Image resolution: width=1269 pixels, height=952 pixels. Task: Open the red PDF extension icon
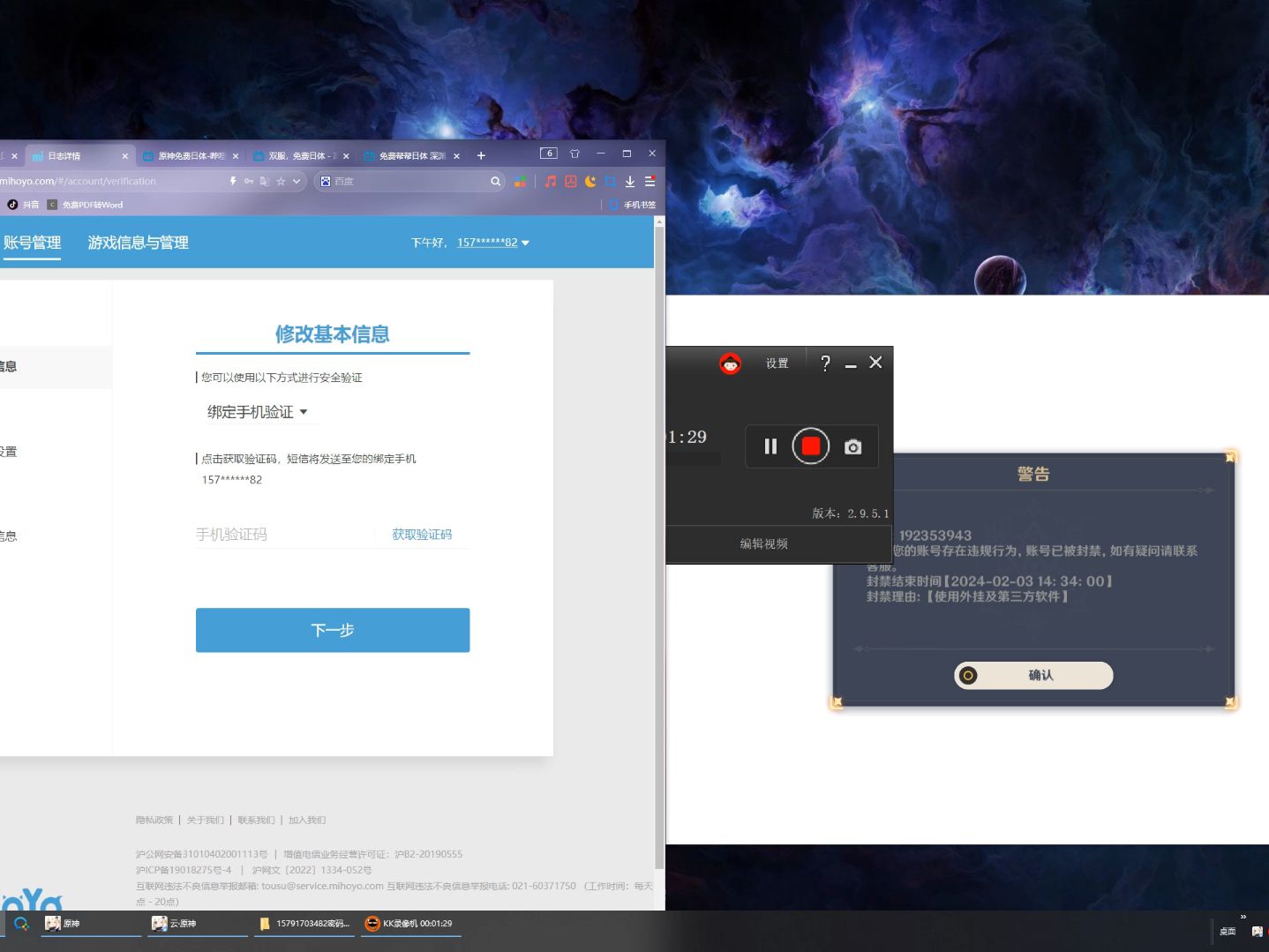click(571, 181)
